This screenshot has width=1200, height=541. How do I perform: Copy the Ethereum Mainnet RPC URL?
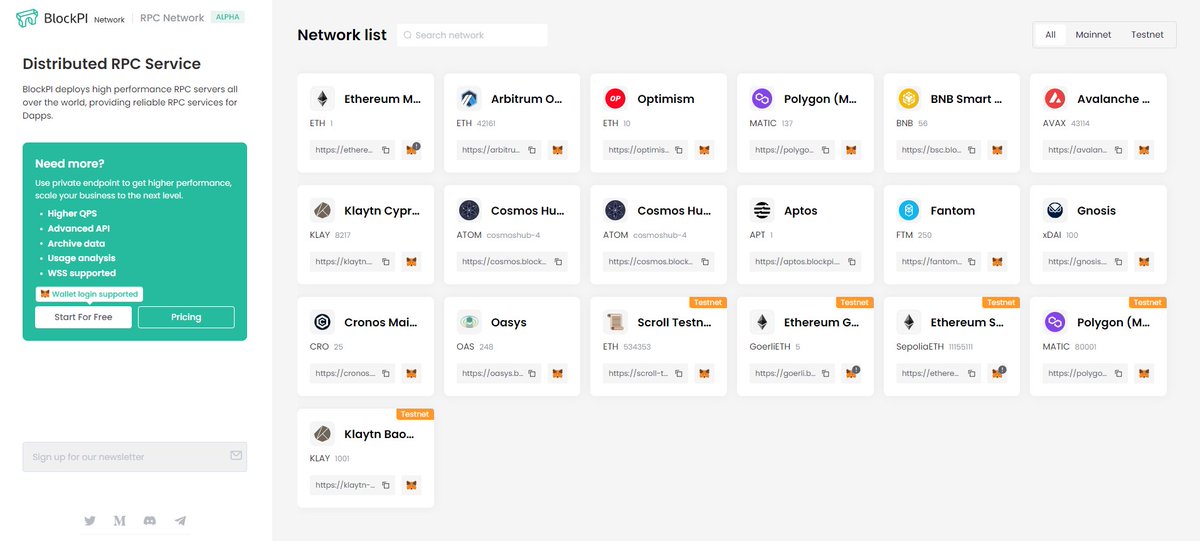[385, 150]
